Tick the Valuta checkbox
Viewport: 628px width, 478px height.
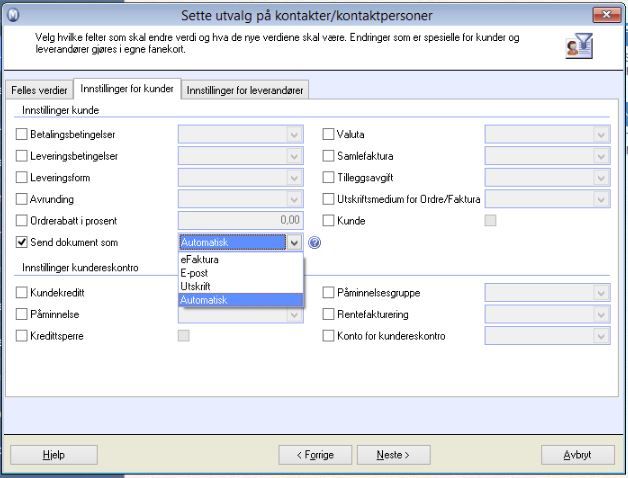[328, 133]
